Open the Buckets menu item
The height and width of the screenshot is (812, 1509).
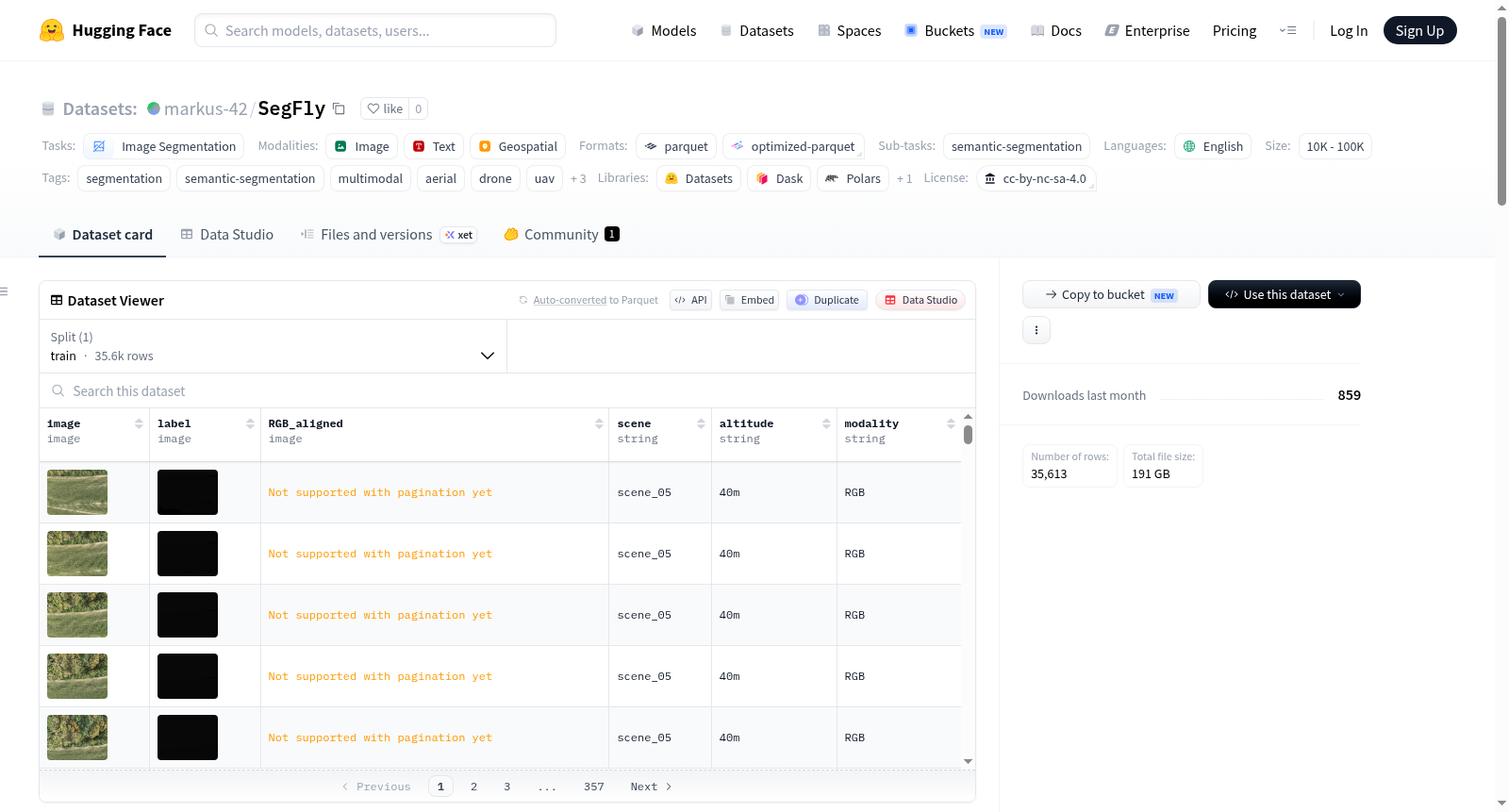954,30
